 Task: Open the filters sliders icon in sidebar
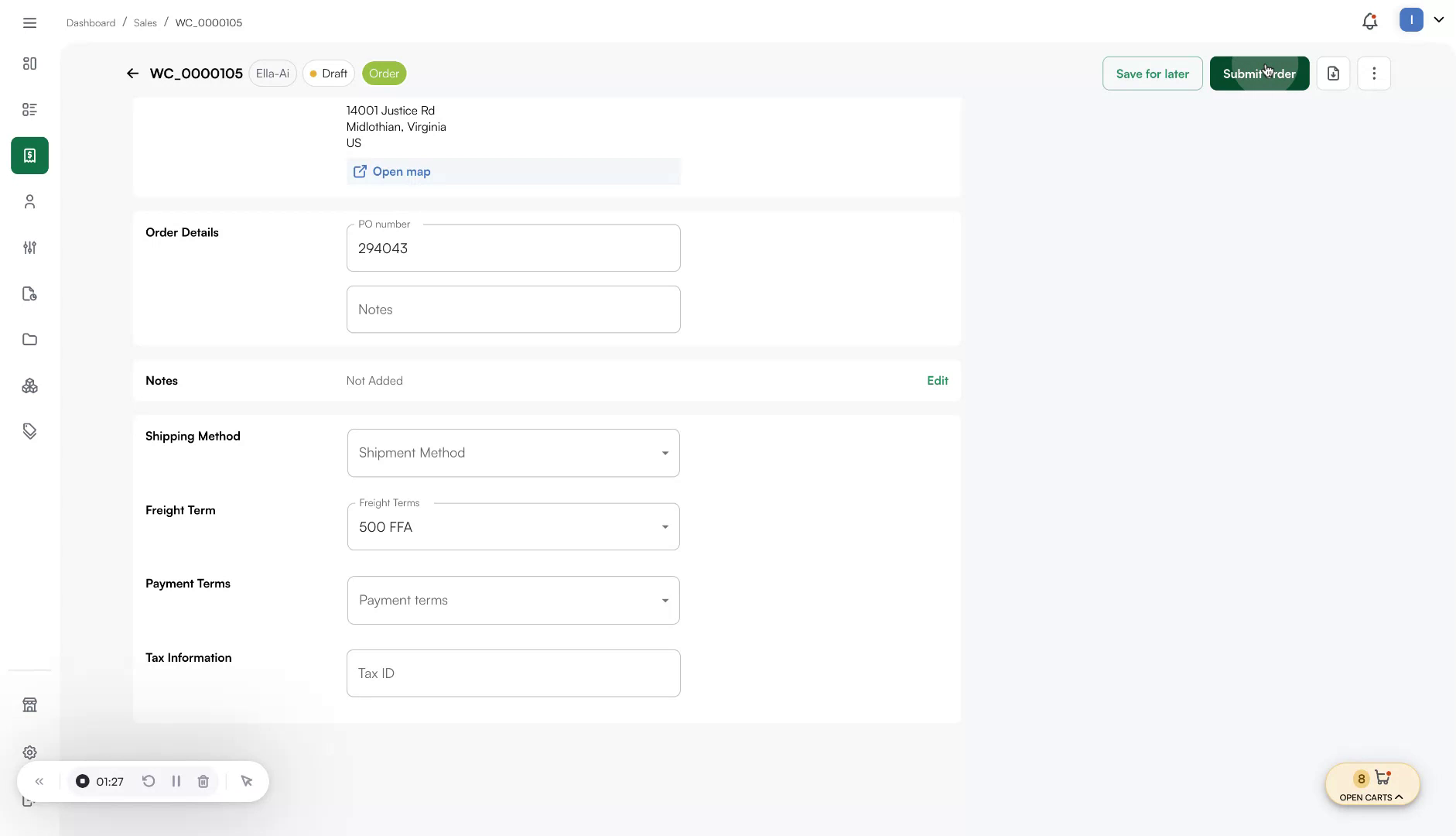click(29, 248)
